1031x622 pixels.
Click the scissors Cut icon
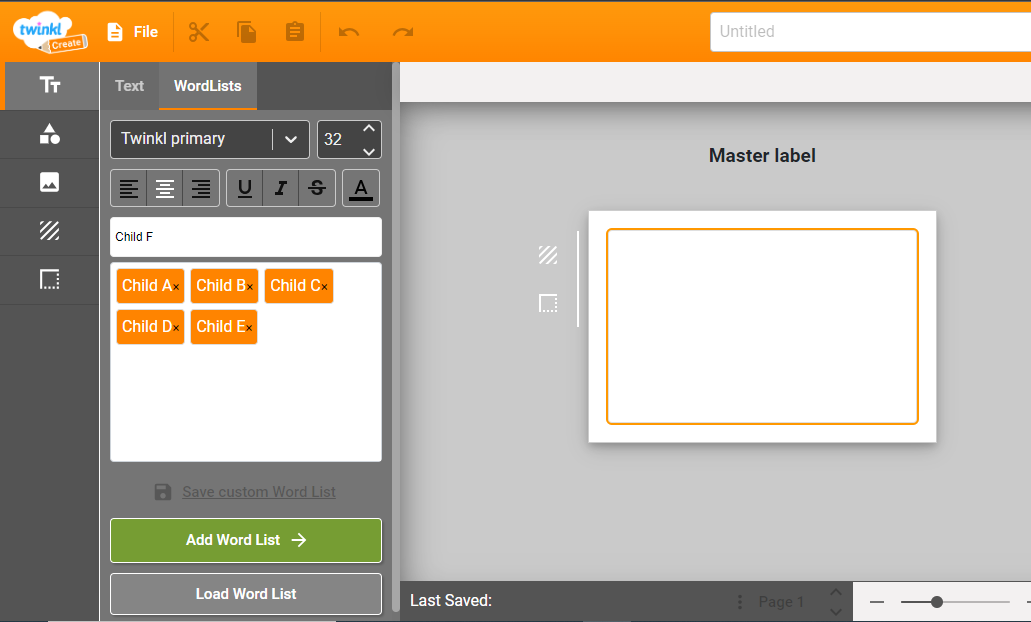pos(199,32)
